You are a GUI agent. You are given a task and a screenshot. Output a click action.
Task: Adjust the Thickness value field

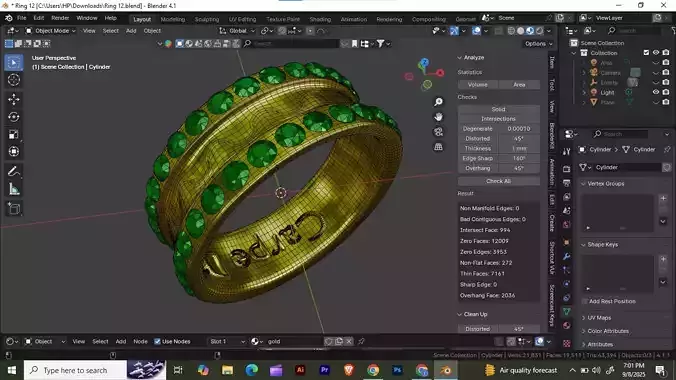point(519,148)
